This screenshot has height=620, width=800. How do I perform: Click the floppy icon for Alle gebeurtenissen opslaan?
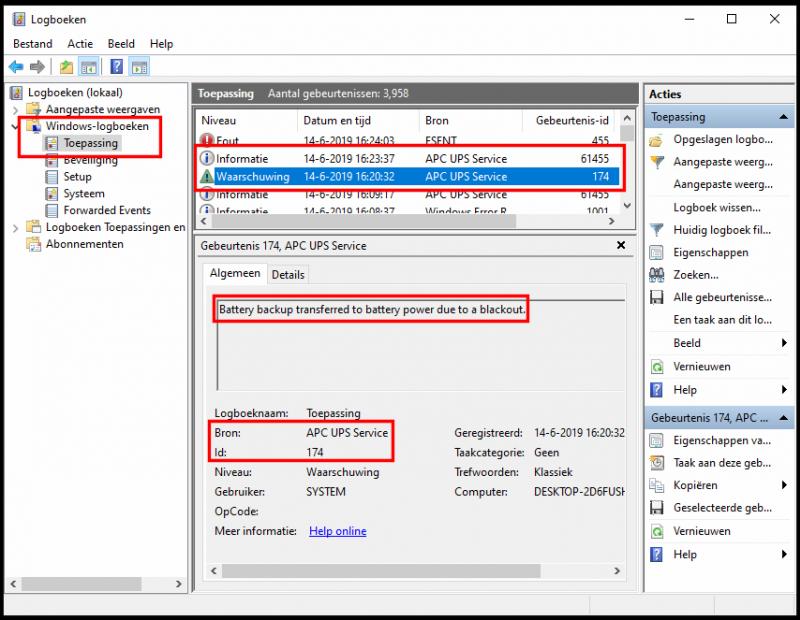coord(656,298)
